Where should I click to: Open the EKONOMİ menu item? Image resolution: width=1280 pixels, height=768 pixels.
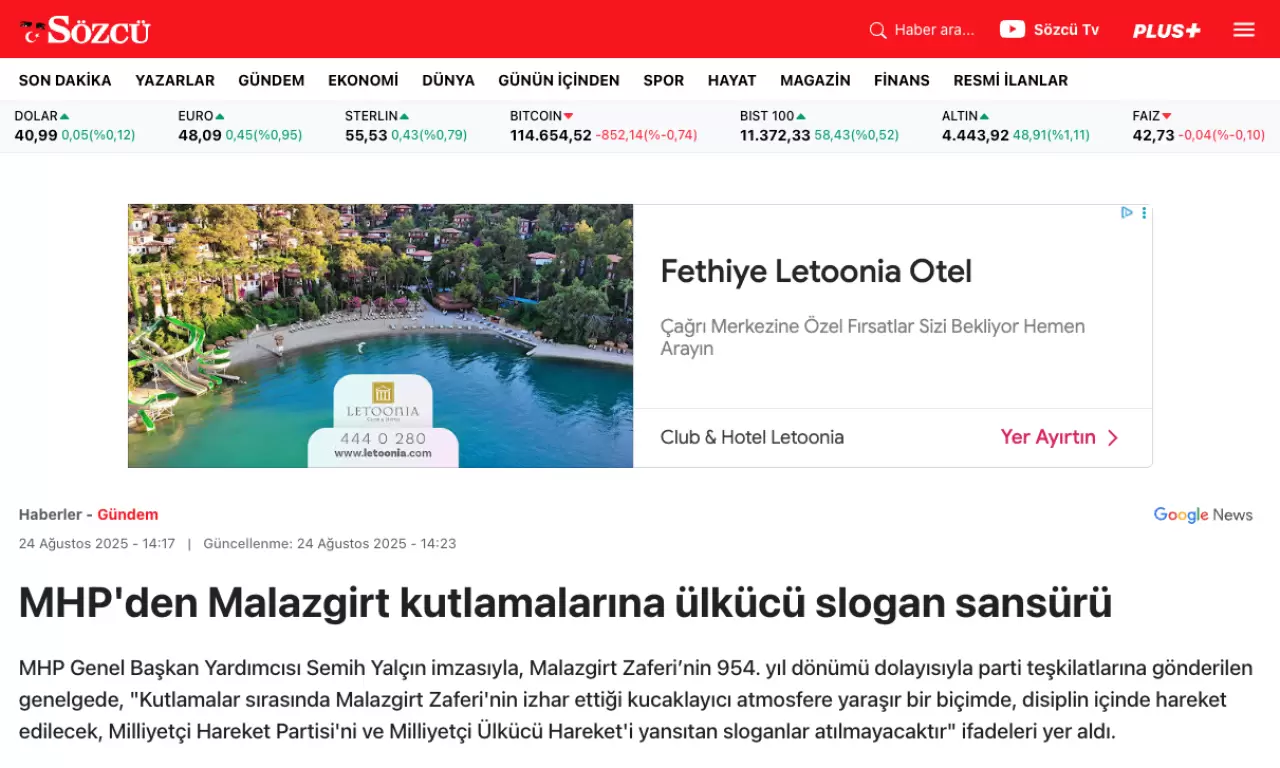click(x=363, y=80)
